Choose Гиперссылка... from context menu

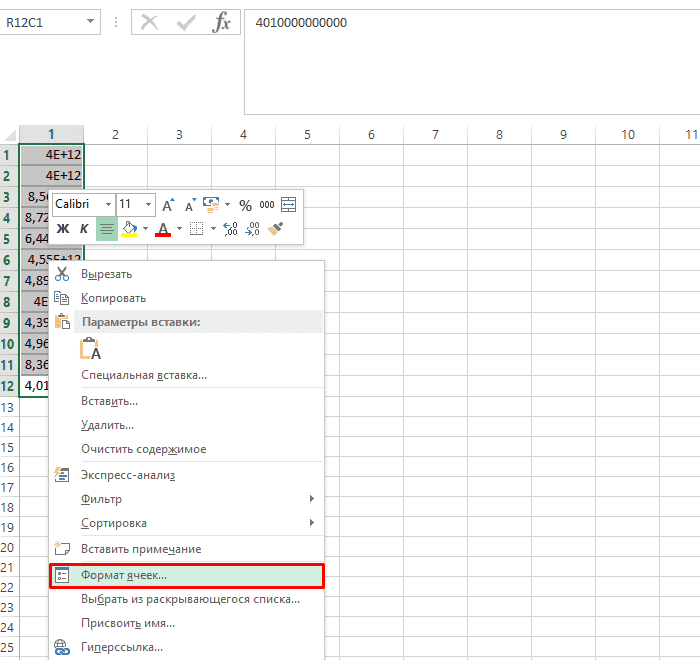pos(187,647)
